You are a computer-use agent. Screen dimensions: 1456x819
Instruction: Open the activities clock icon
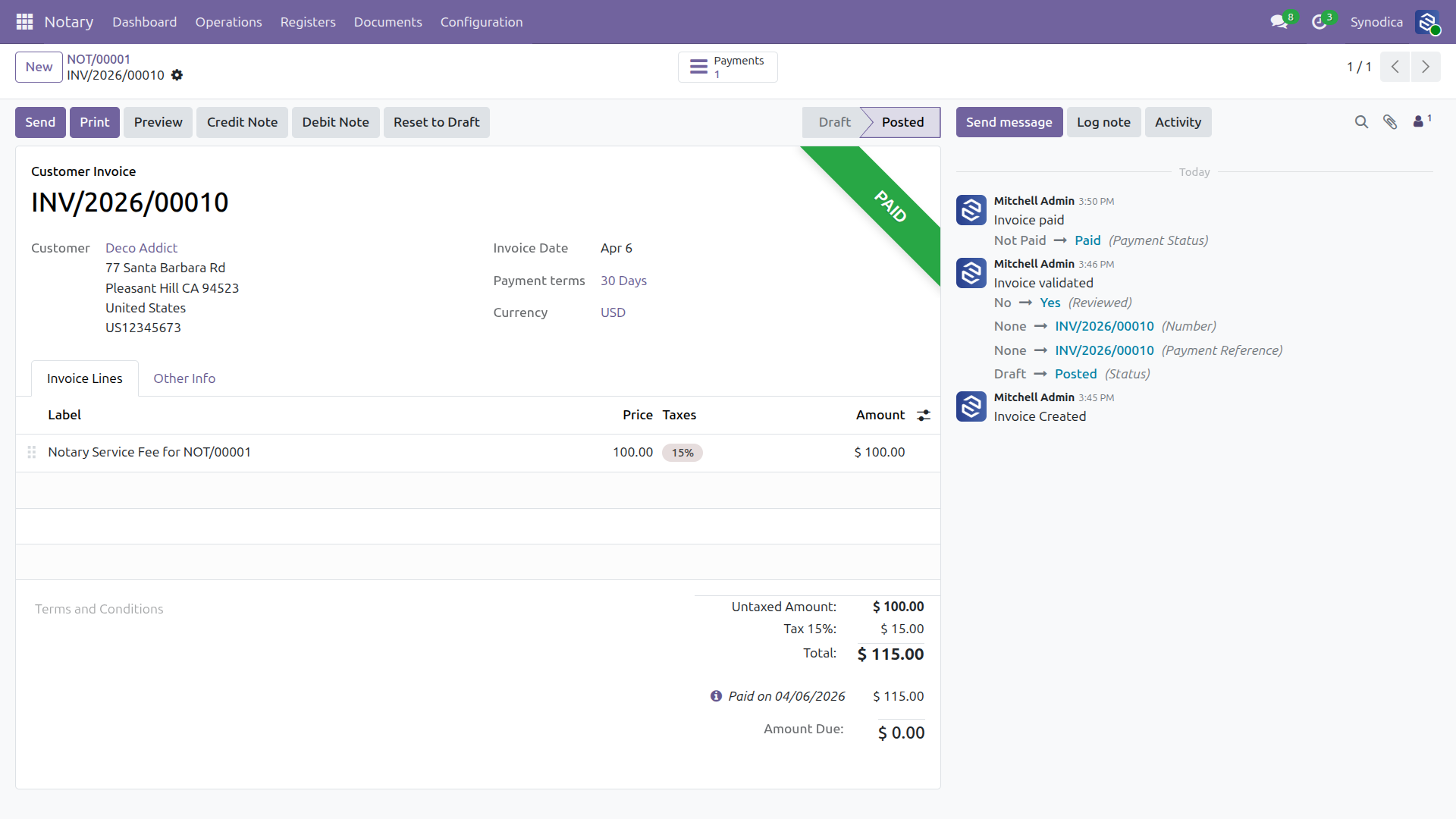point(1319,22)
